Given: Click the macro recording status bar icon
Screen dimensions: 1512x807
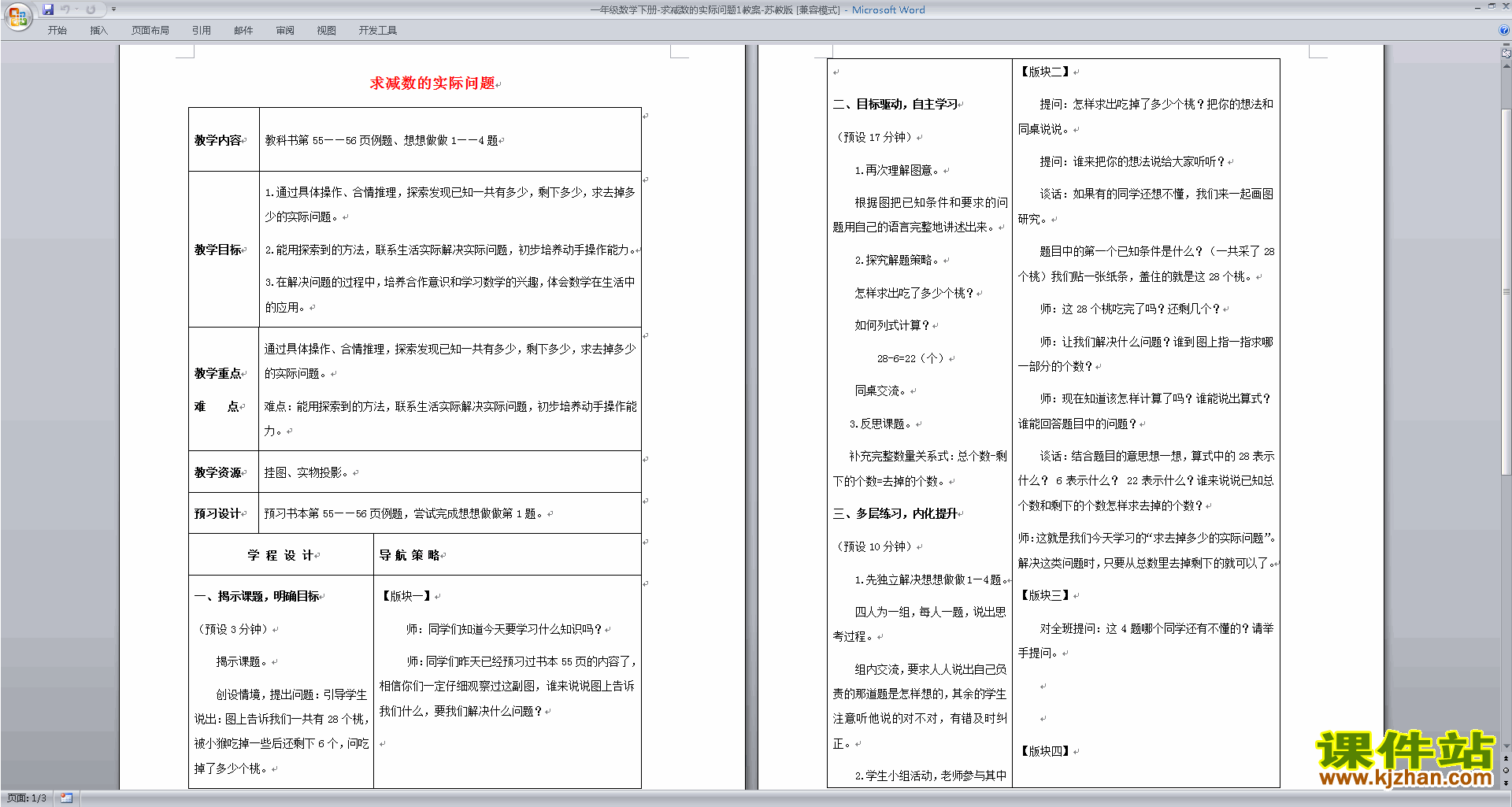Looking at the screenshot, I should pos(66,798).
